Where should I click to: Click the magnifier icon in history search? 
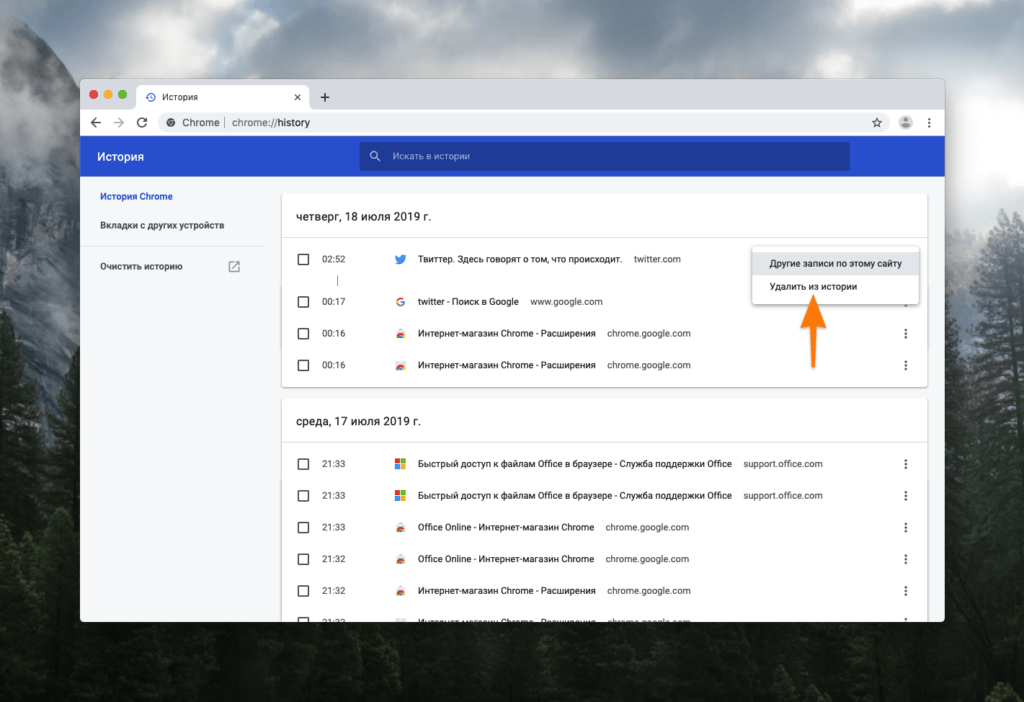(x=375, y=156)
